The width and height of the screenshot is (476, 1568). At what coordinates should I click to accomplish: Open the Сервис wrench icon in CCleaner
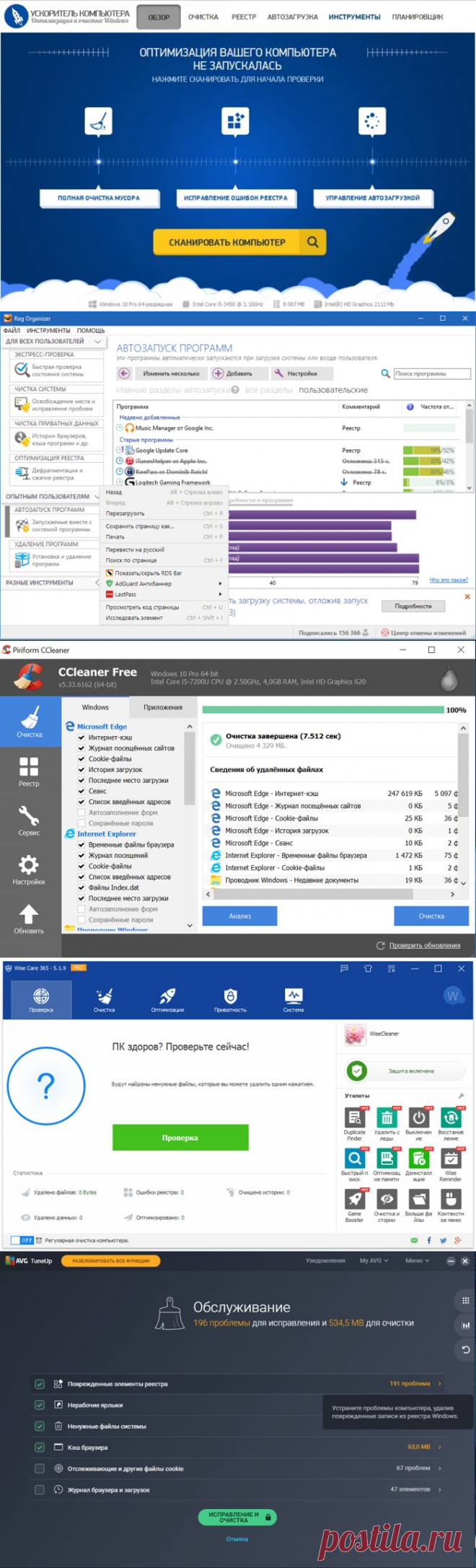coord(29,820)
